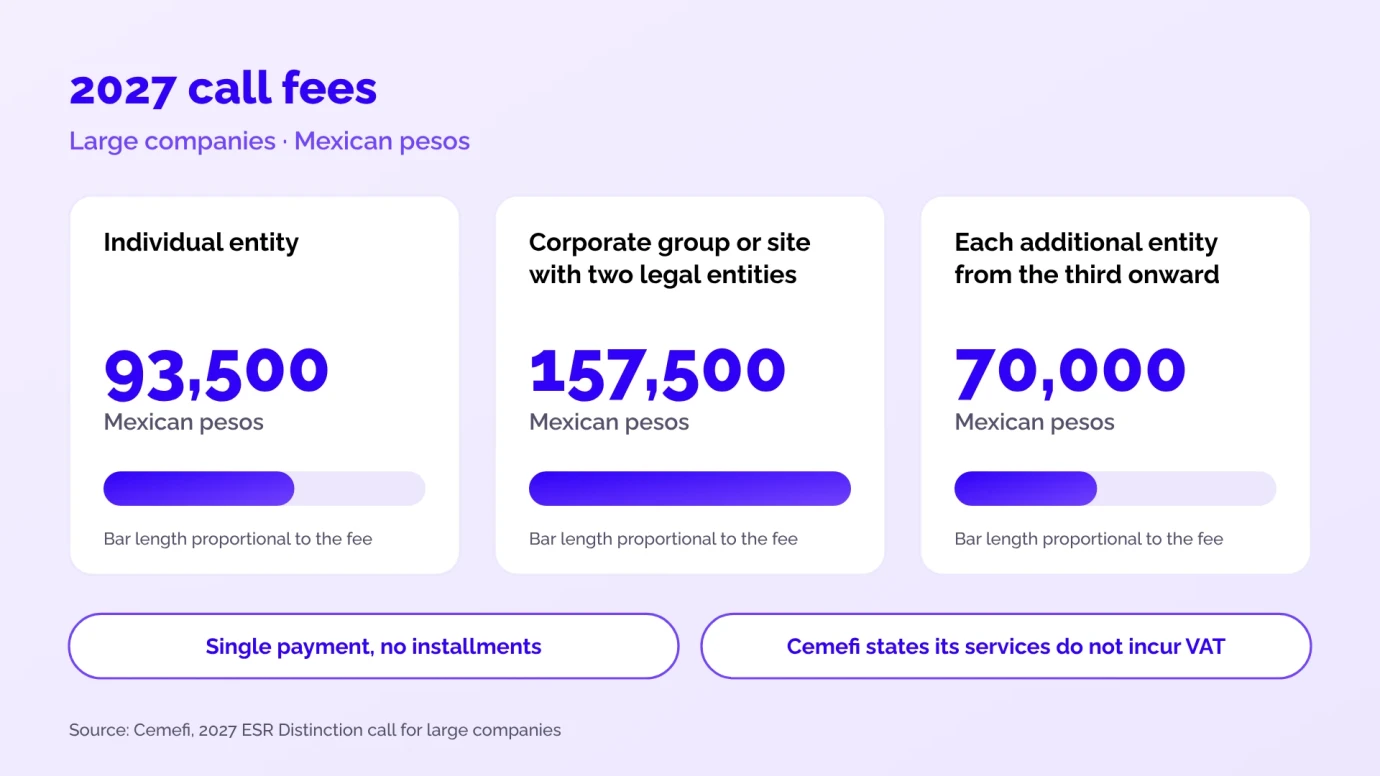Screen dimensions: 1380x776
Task: Click the "Each additional entity from the third onward" heading
Action: point(1087,258)
